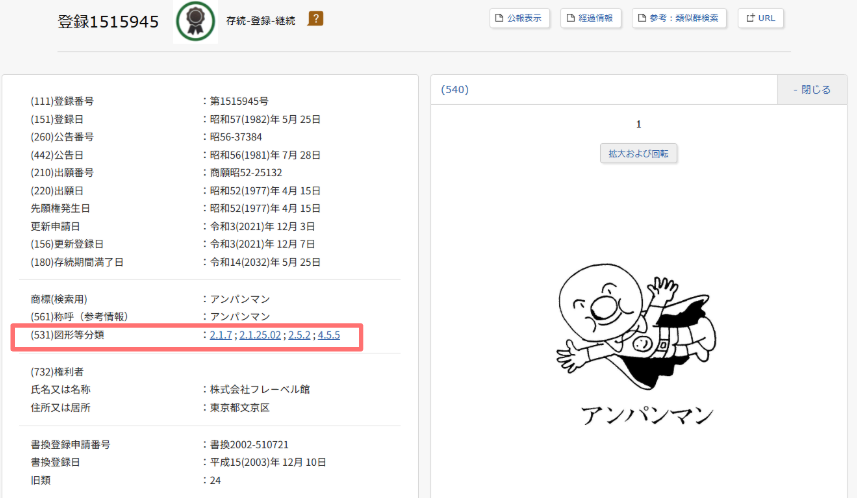Click the (540) panel heading

(455, 89)
